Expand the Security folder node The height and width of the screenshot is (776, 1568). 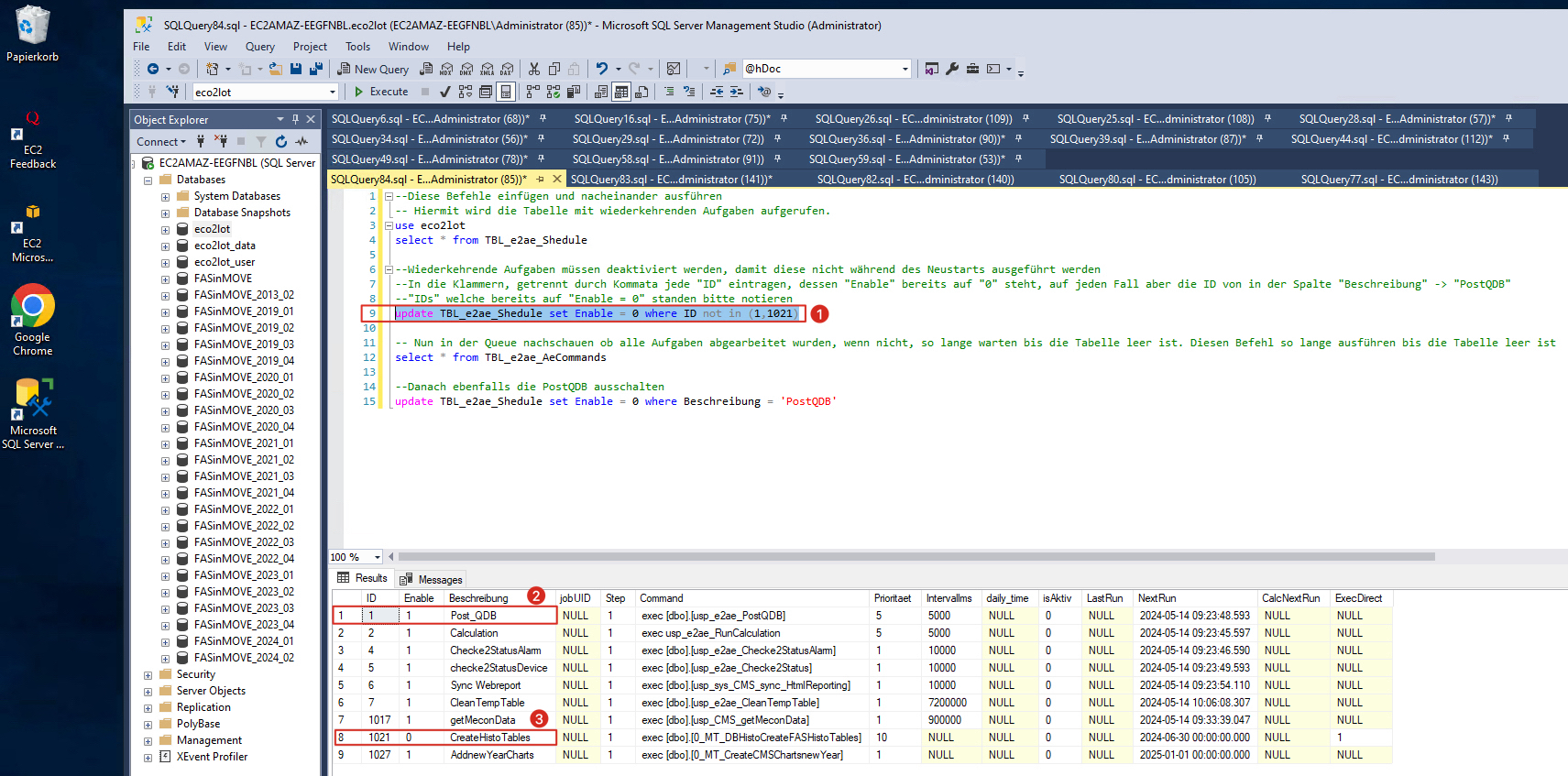(x=148, y=675)
